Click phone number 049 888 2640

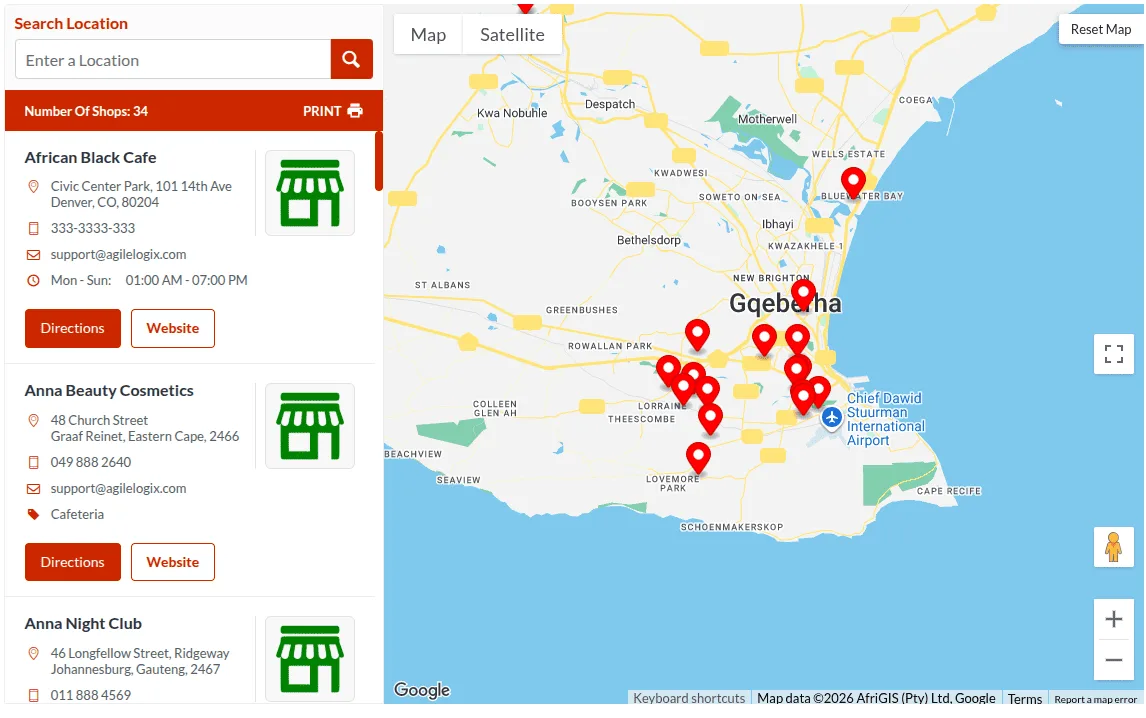(x=91, y=462)
